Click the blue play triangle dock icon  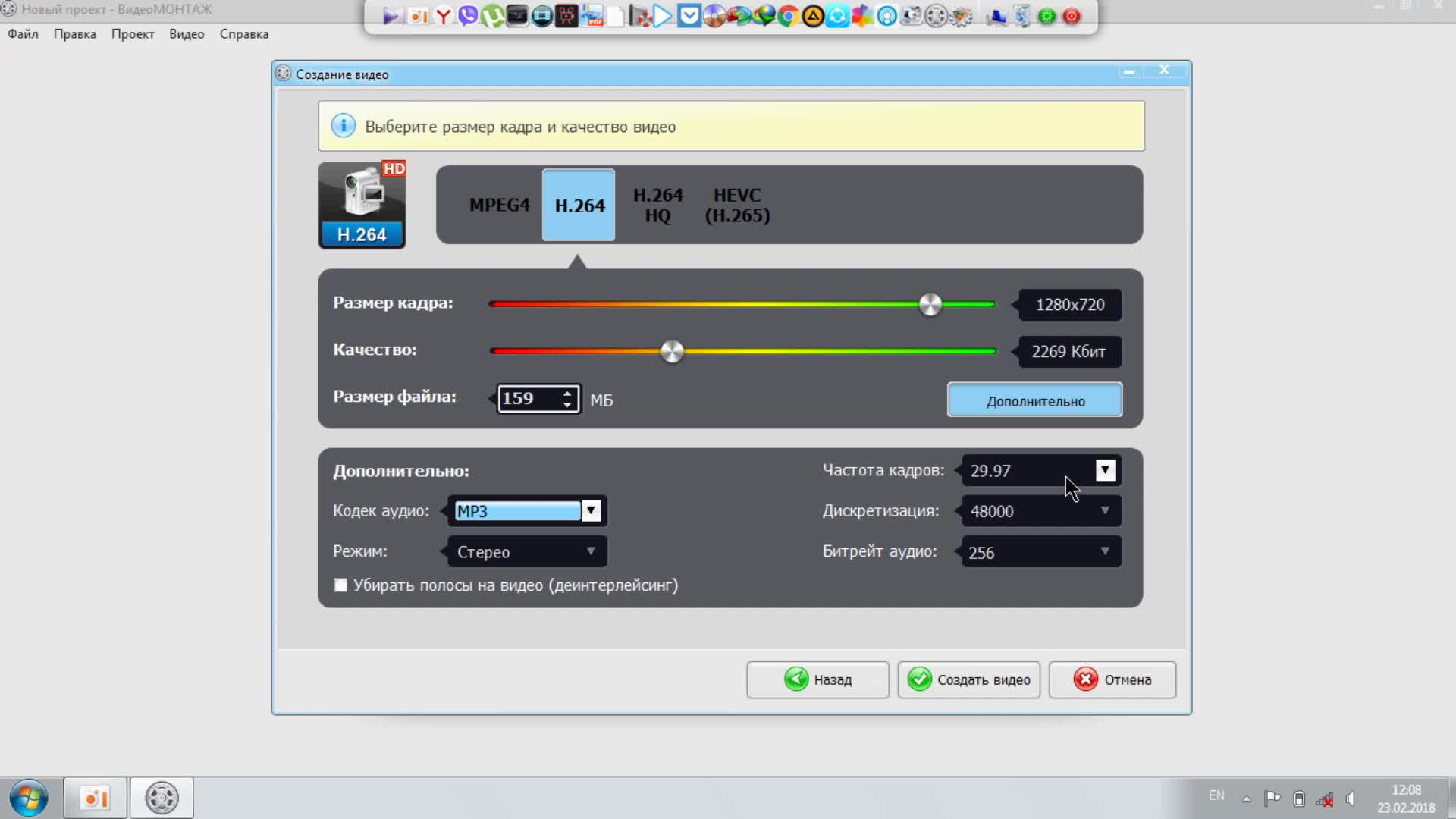(663, 16)
